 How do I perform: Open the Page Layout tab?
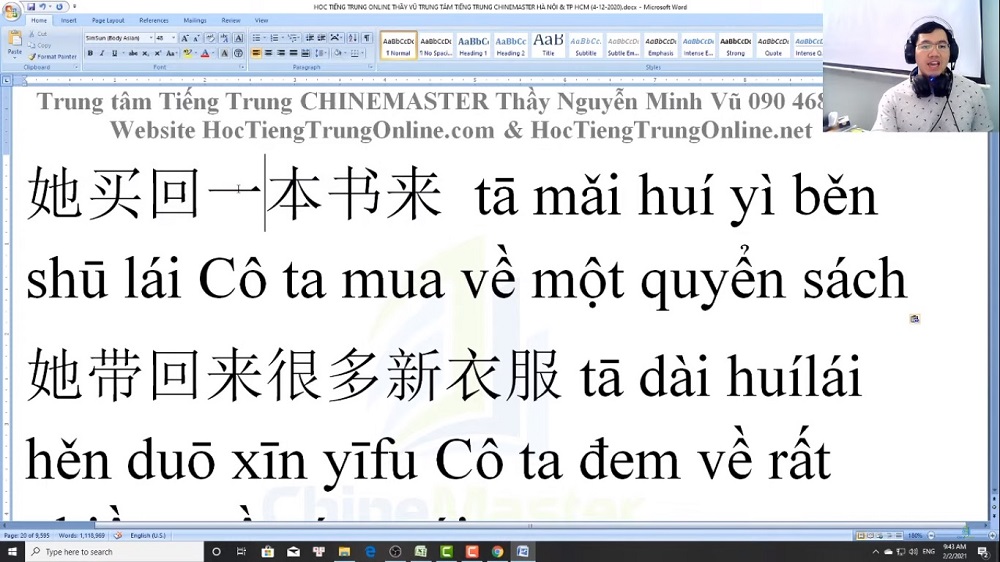tap(108, 20)
